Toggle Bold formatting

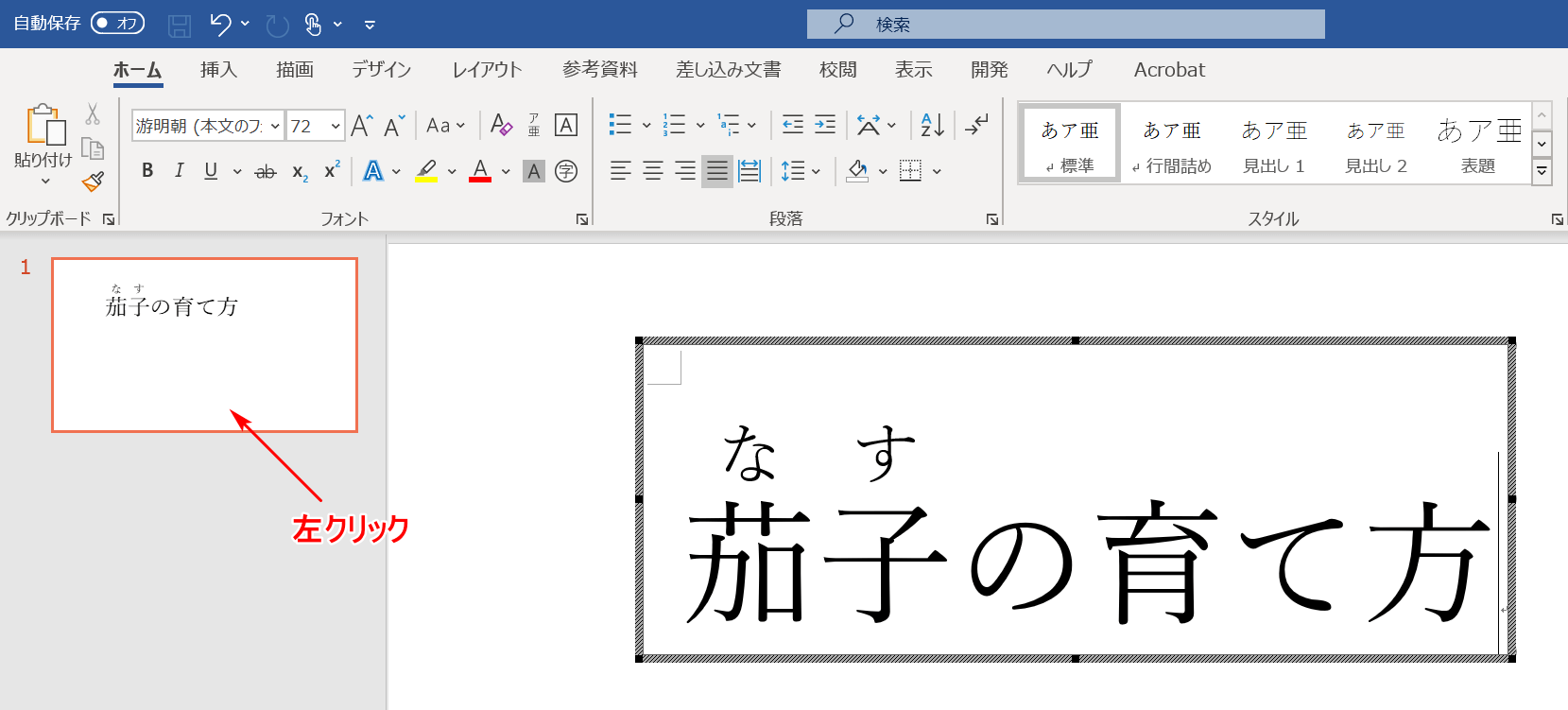(147, 171)
